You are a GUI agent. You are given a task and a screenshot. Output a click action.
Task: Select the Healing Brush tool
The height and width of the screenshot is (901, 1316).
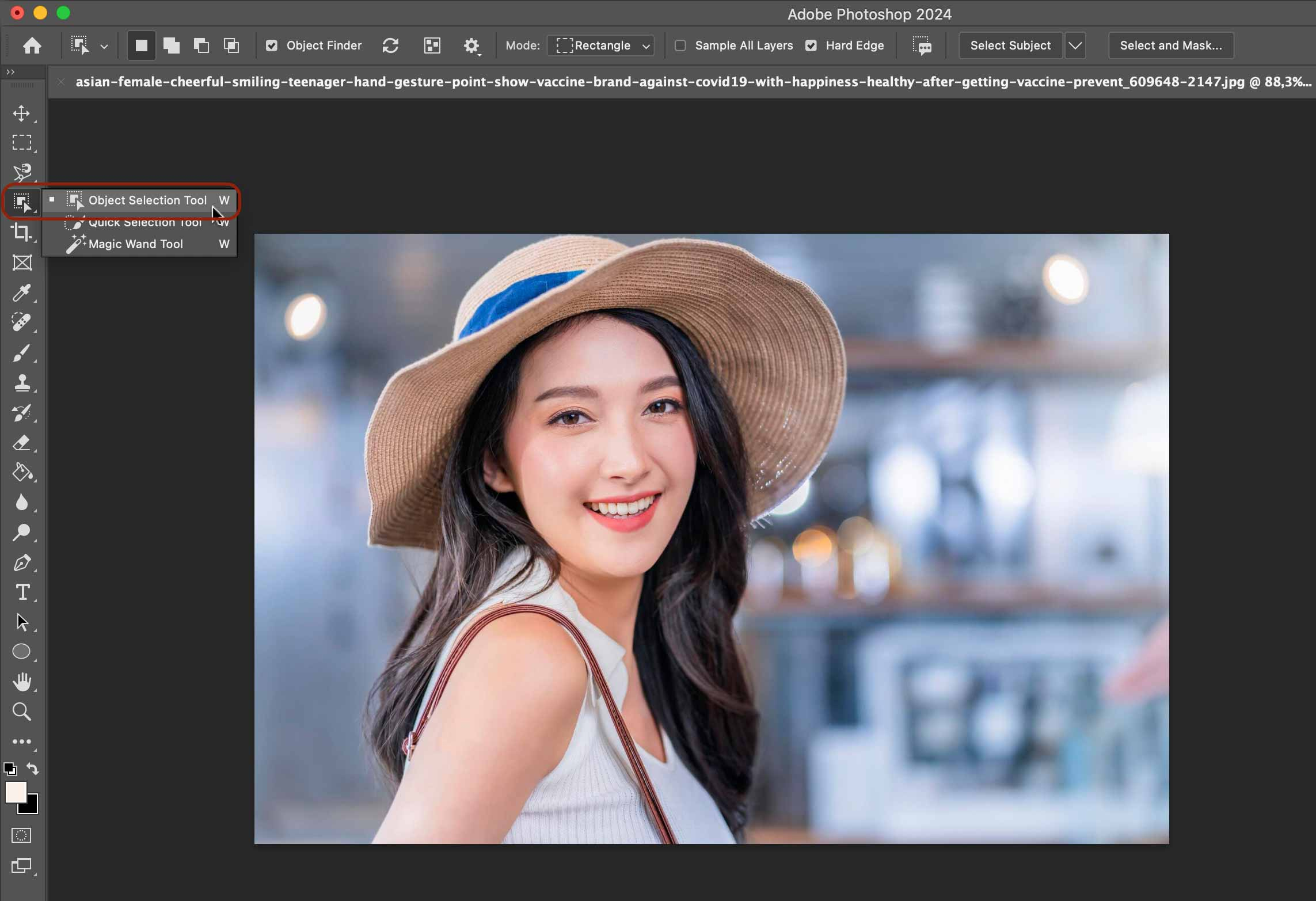(22, 322)
